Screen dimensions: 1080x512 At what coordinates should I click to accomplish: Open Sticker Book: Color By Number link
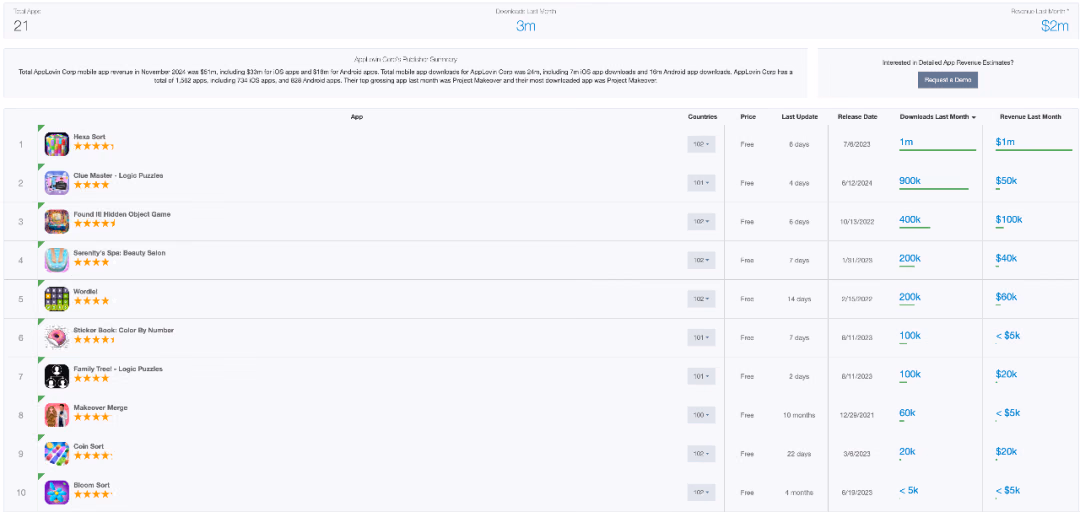click(x=123, y=330)
